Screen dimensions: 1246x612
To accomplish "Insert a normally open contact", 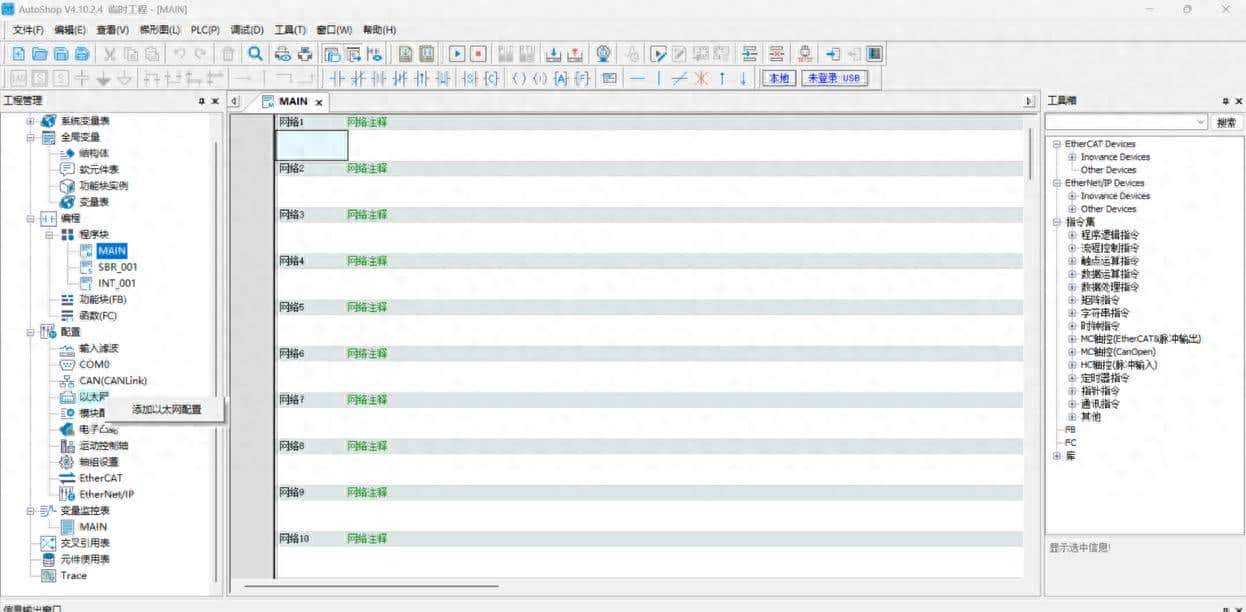I will (337, 78).
